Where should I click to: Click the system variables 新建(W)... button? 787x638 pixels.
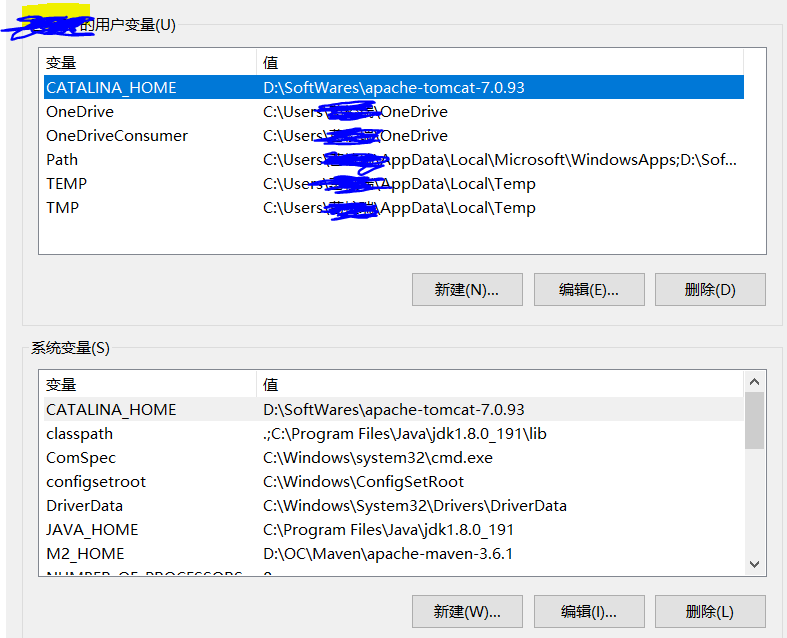coord(467,611)
